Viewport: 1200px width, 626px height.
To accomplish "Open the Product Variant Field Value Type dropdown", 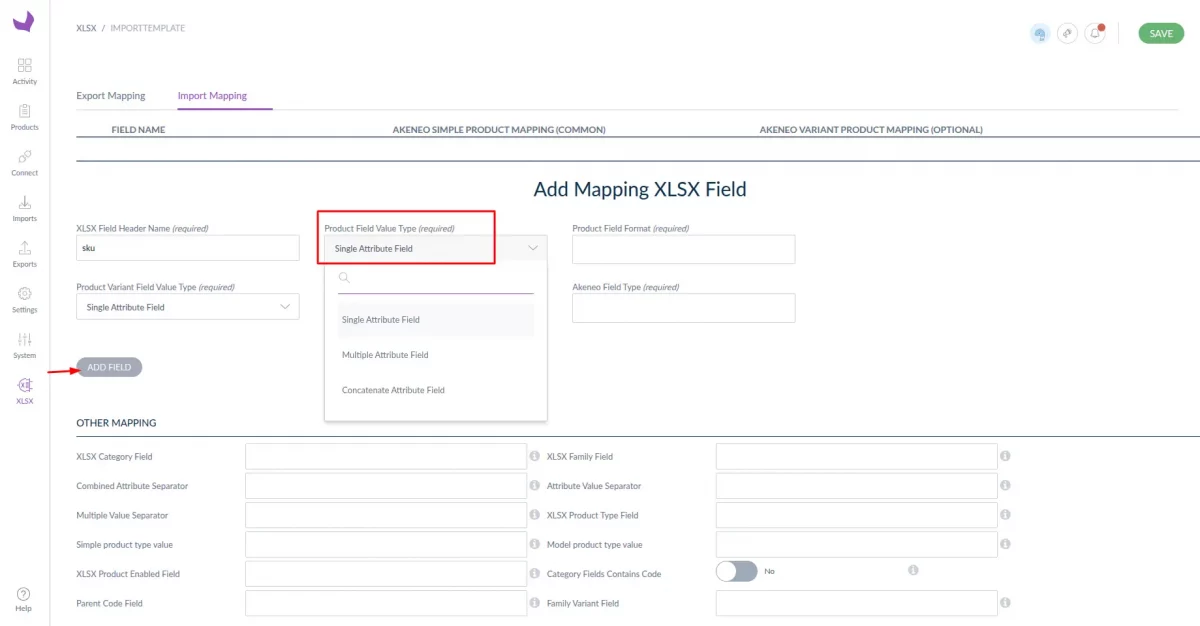I will 188,307.
